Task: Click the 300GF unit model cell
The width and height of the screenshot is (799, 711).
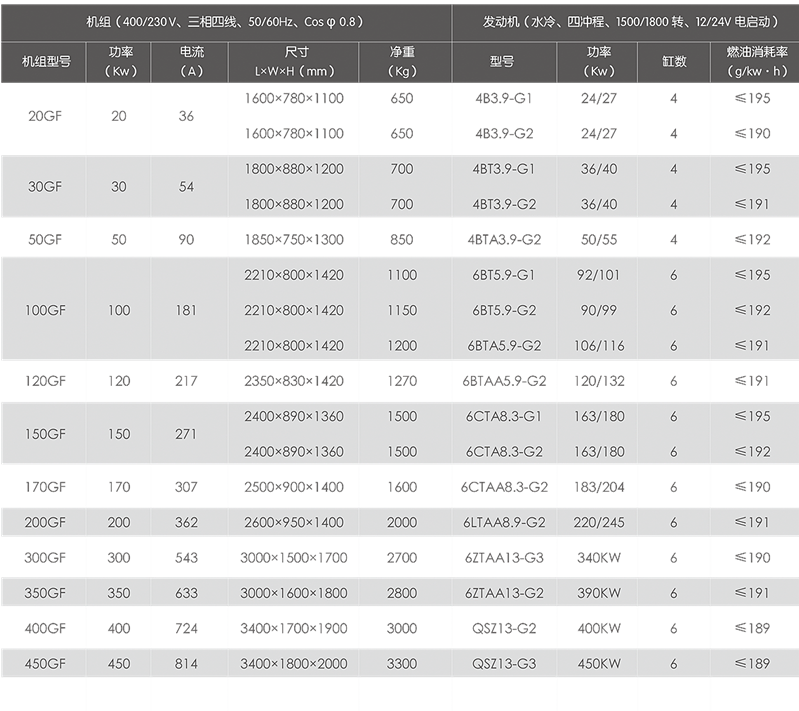Action: 45,558
